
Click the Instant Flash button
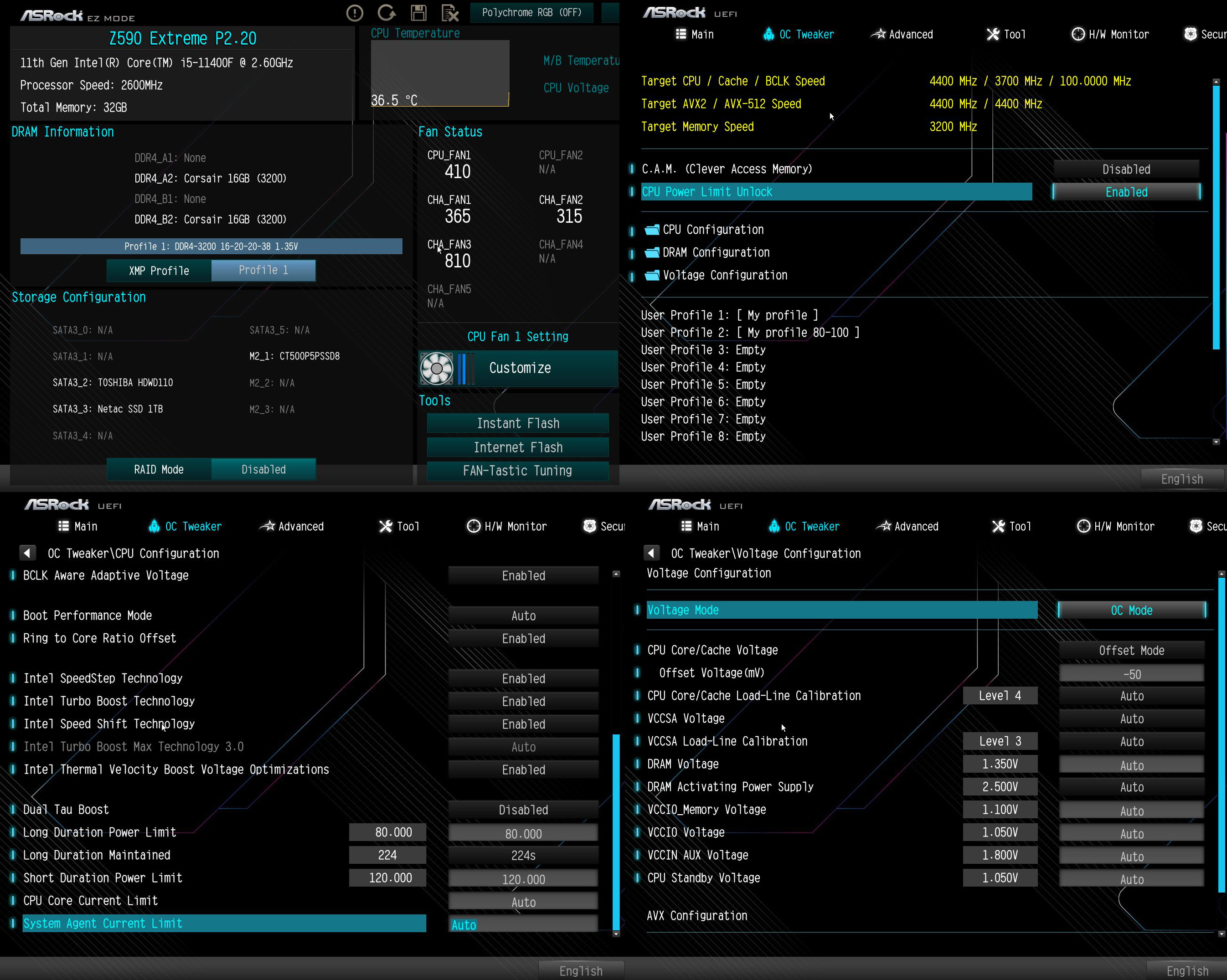517,423
